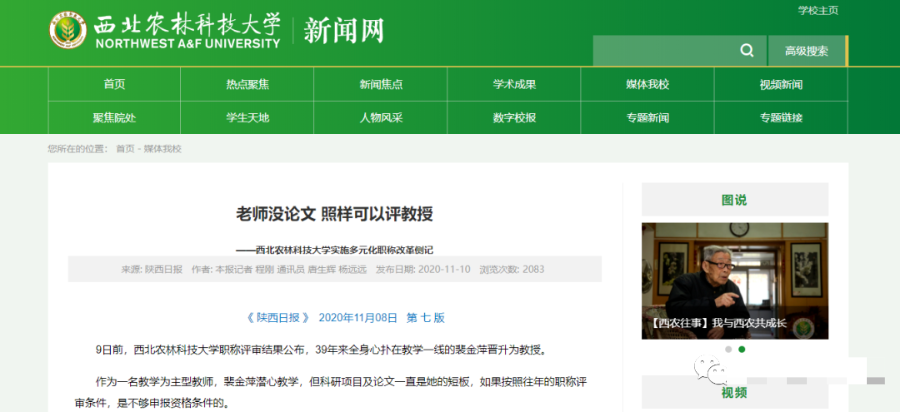
Task: Click the magnifier search icon
Action: point(746,51)
